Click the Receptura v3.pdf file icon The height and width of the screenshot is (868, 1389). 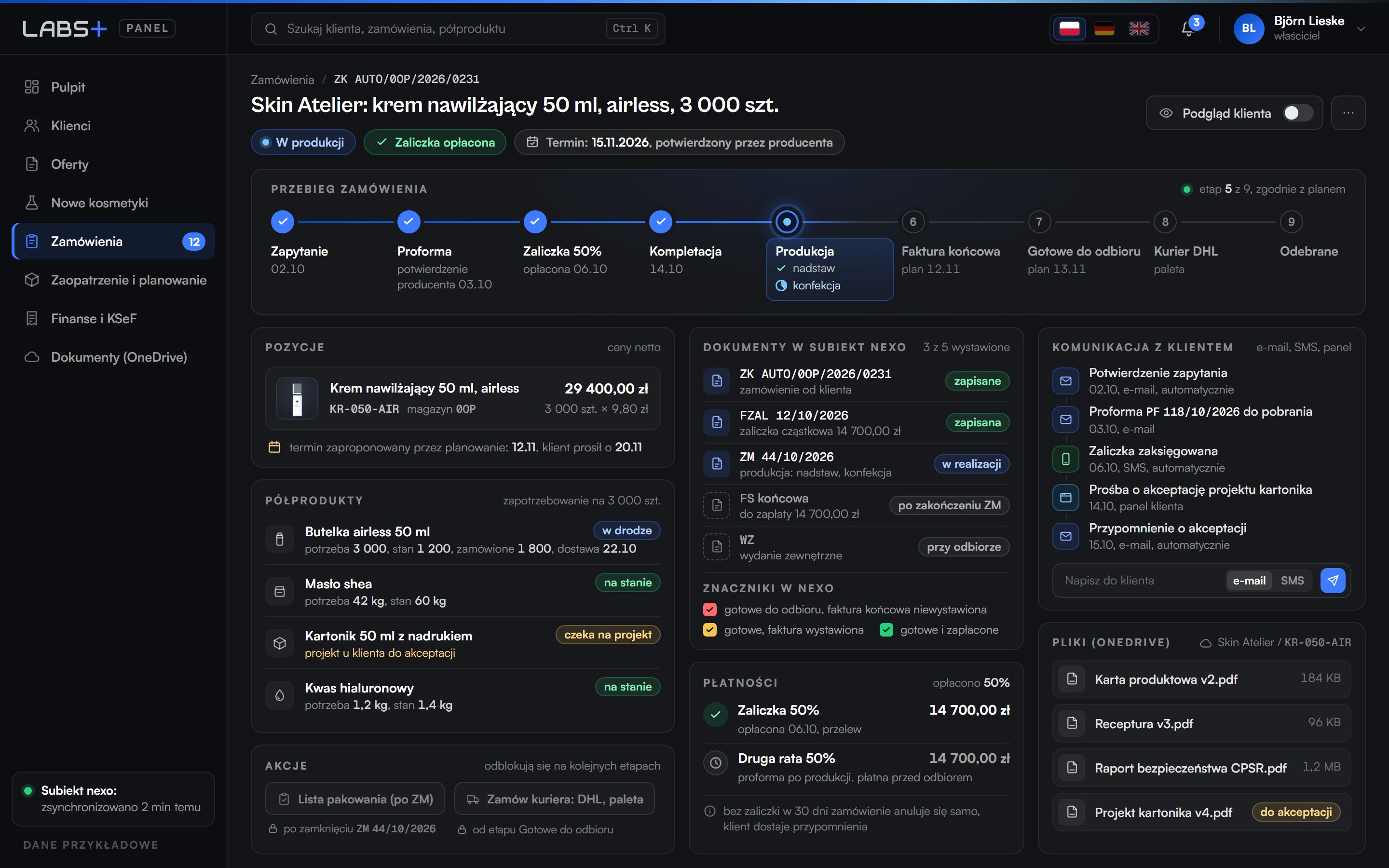click(1072, 723)
